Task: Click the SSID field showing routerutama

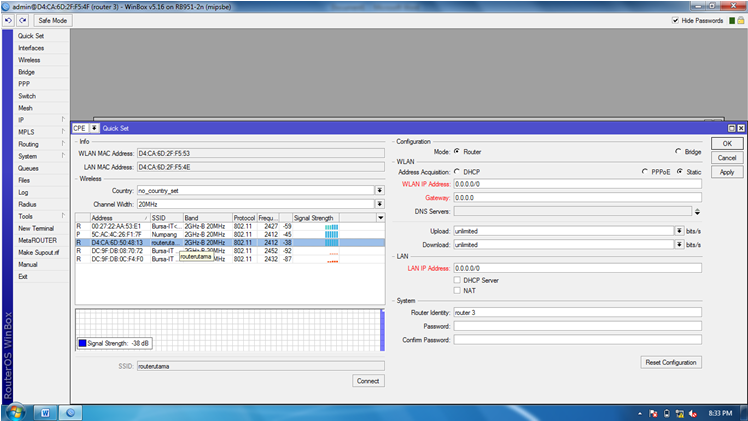Action: coord(260,366)
